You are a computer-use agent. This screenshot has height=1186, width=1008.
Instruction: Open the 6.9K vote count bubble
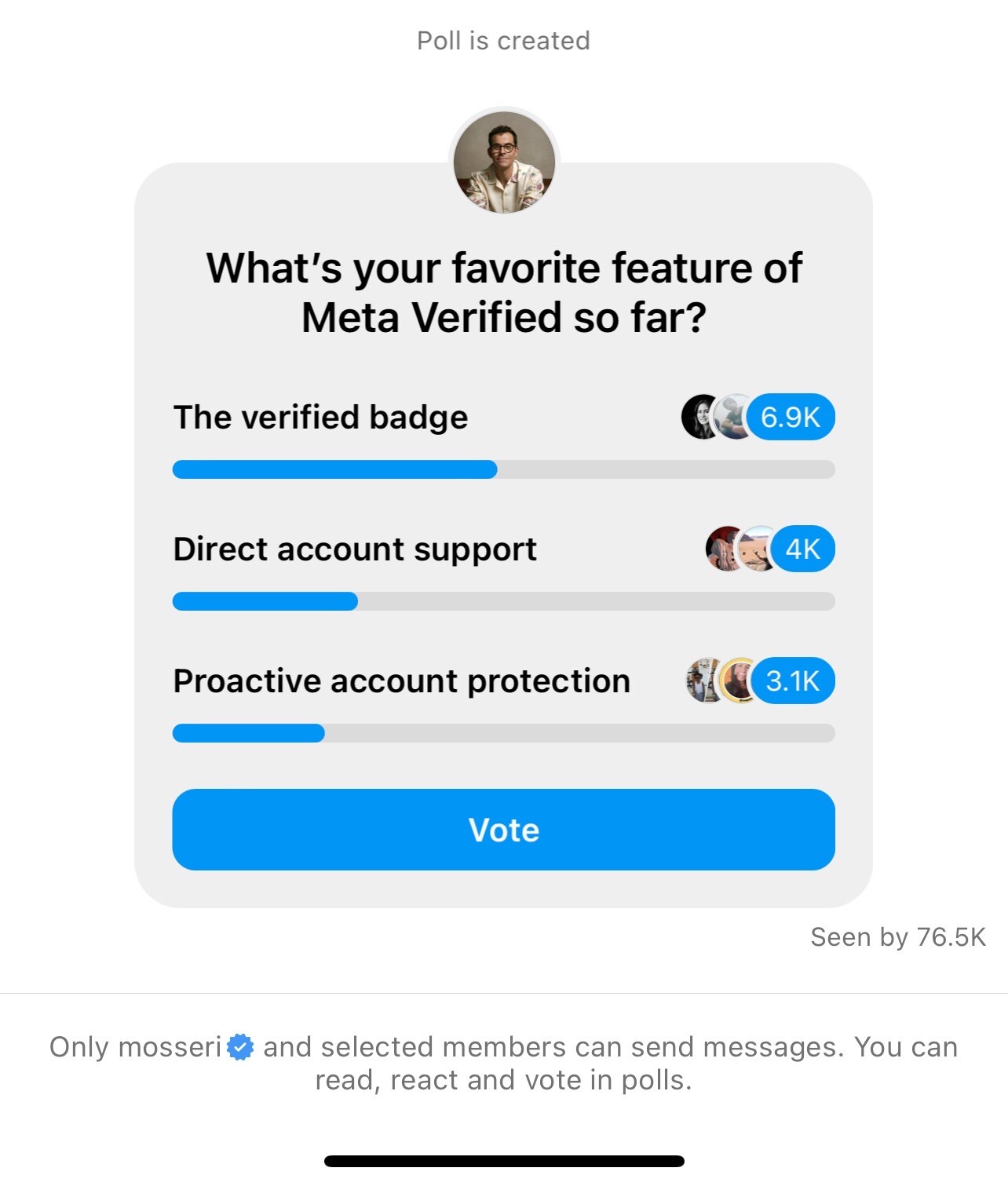[x=791, y=417]
